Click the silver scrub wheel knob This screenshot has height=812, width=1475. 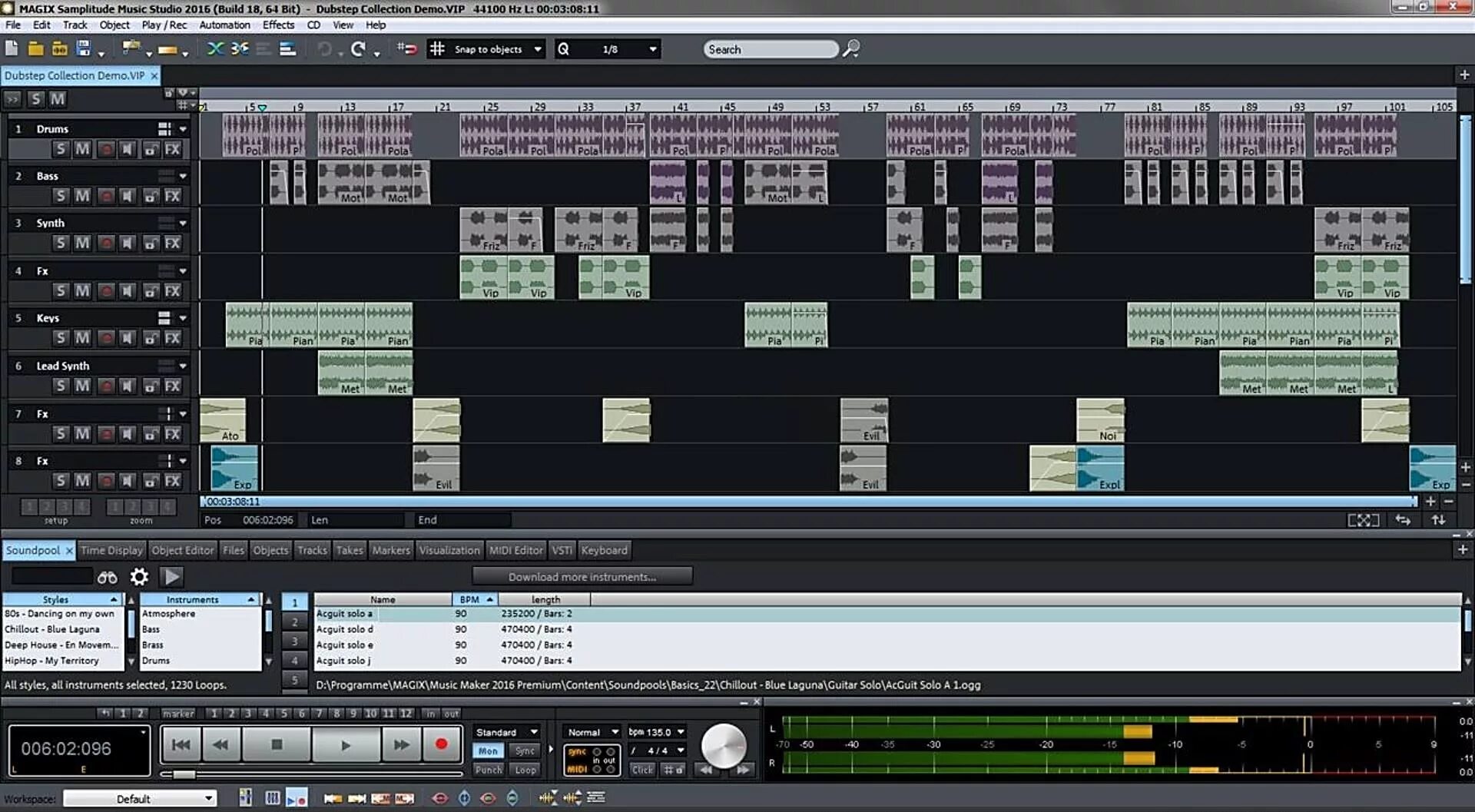tap(724, 744)
